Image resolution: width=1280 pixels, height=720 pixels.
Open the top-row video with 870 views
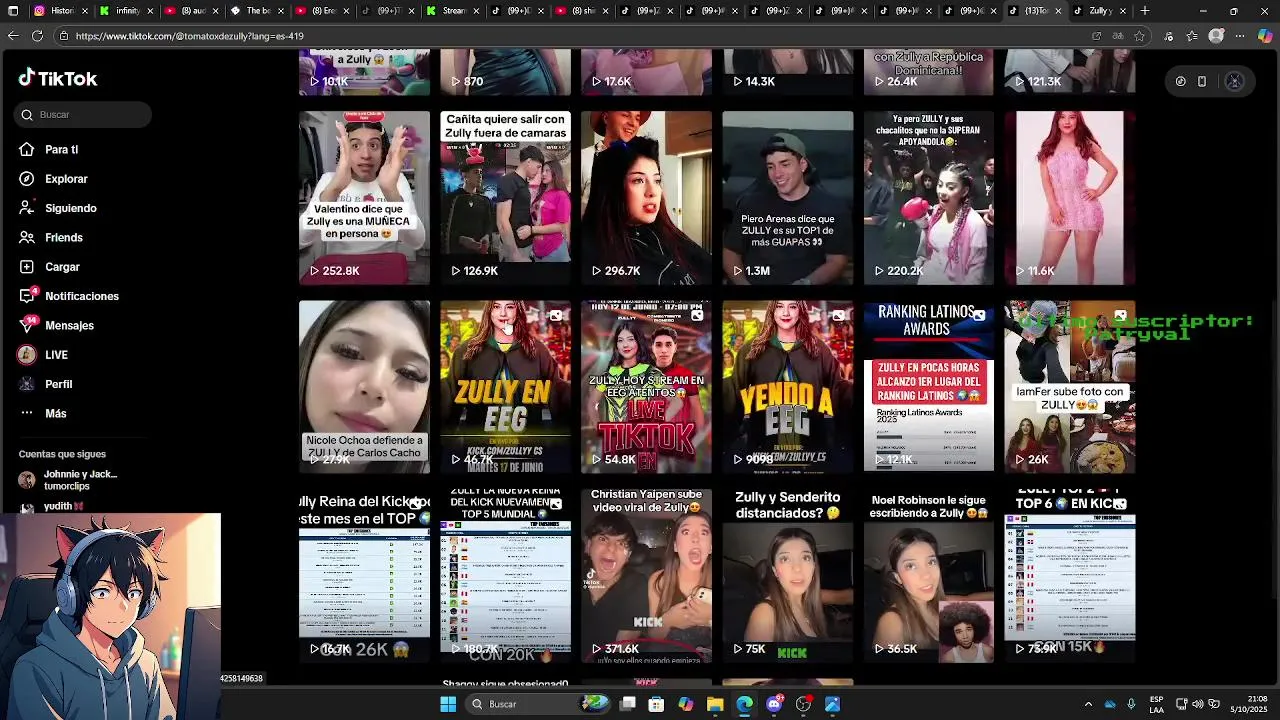tap(506, 72)
